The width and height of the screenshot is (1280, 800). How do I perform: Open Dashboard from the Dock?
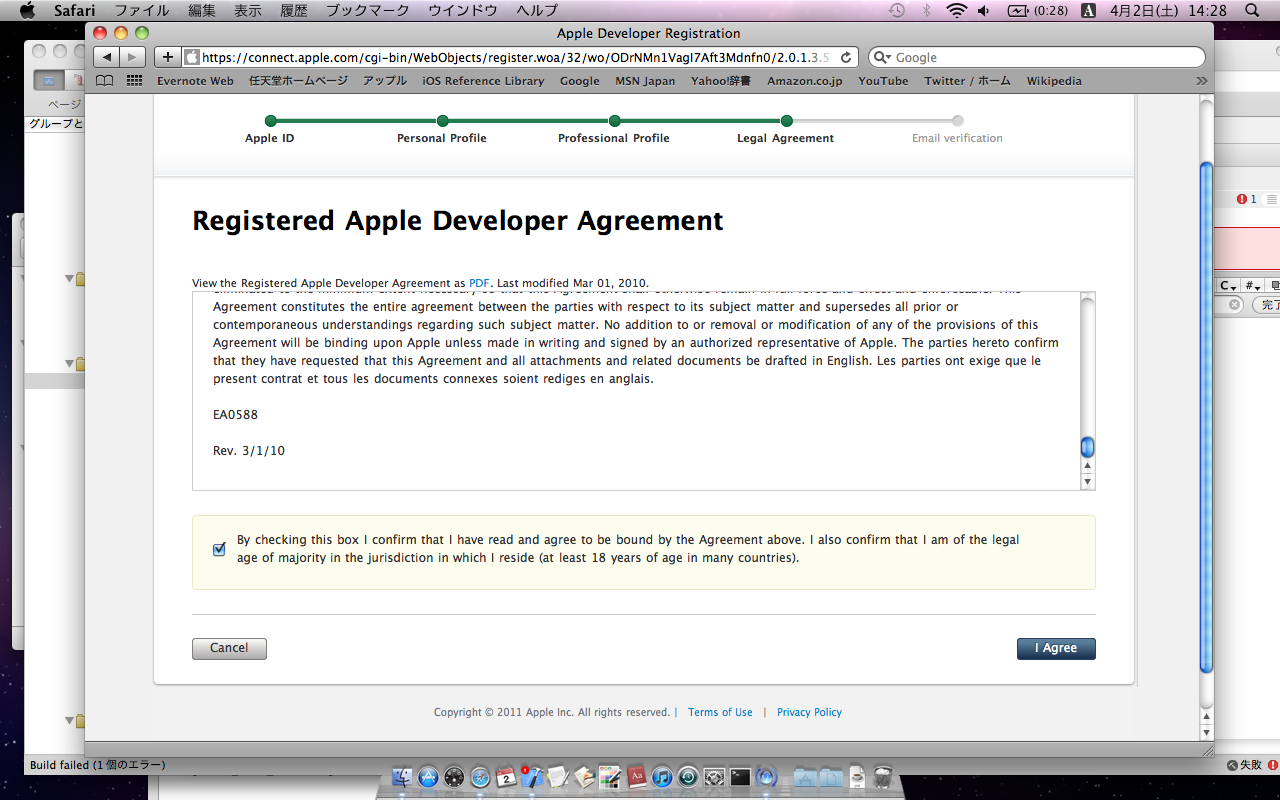pos(454,777)
